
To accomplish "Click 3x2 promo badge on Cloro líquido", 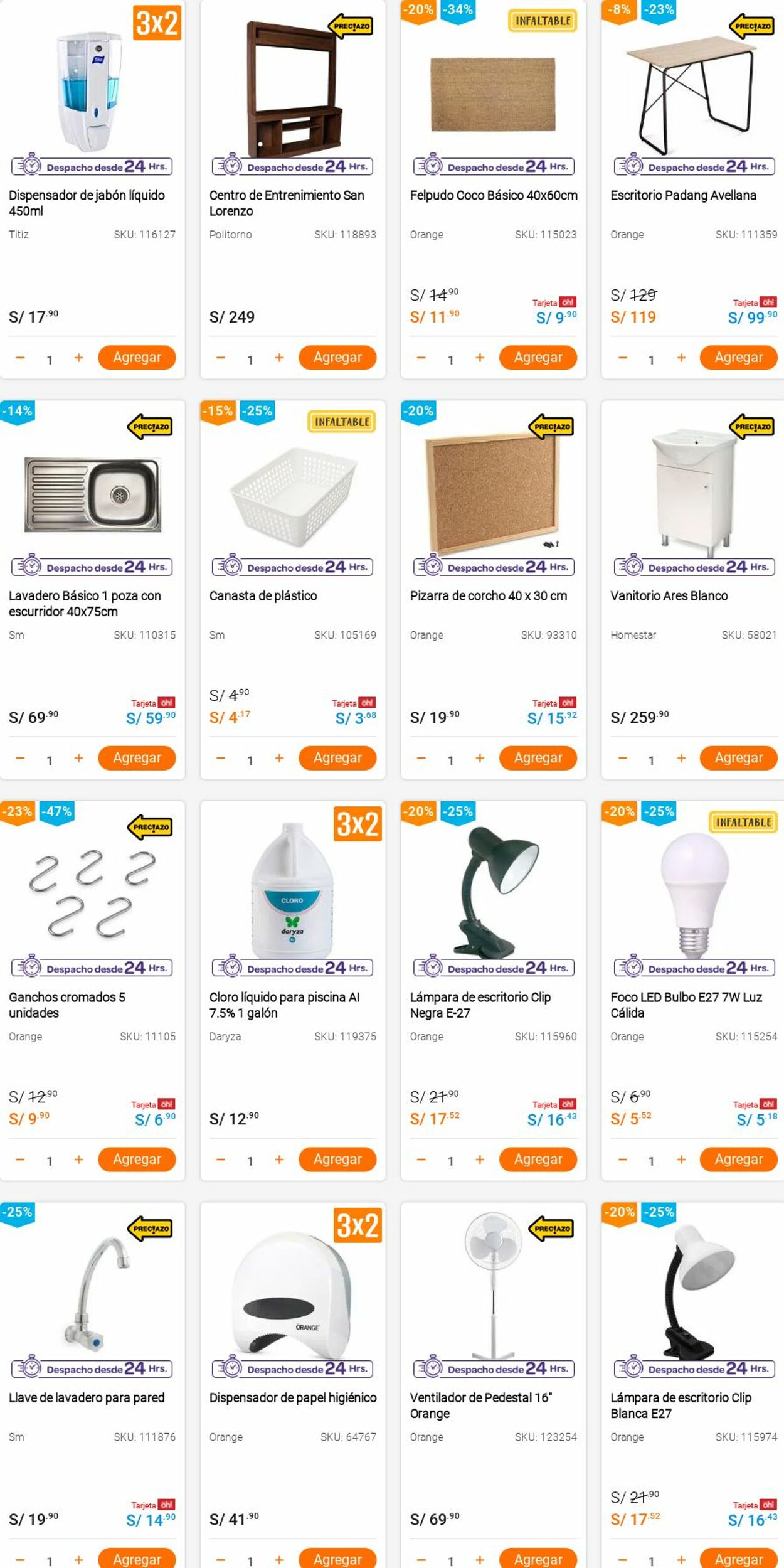I will click(x=358, y=824).
